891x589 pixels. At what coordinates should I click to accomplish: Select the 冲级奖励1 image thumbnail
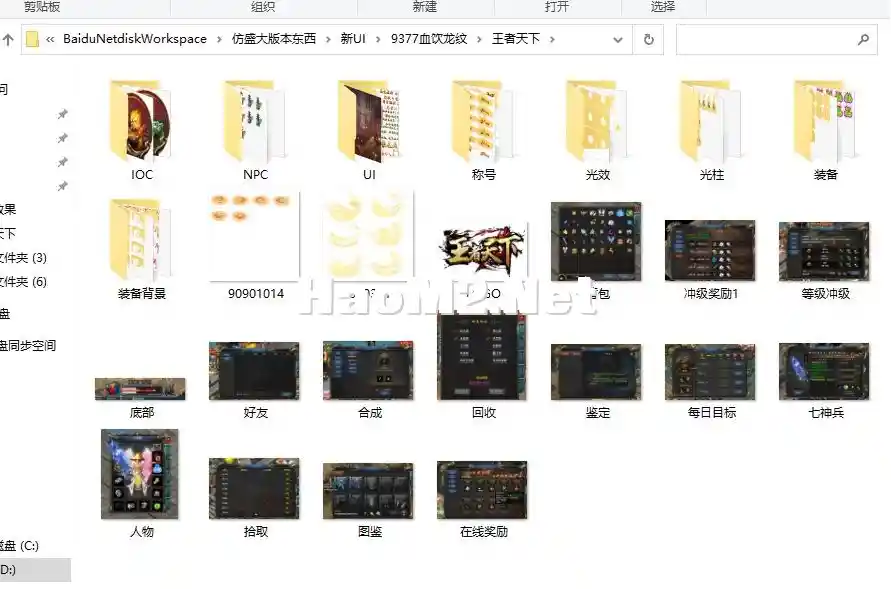710,250
